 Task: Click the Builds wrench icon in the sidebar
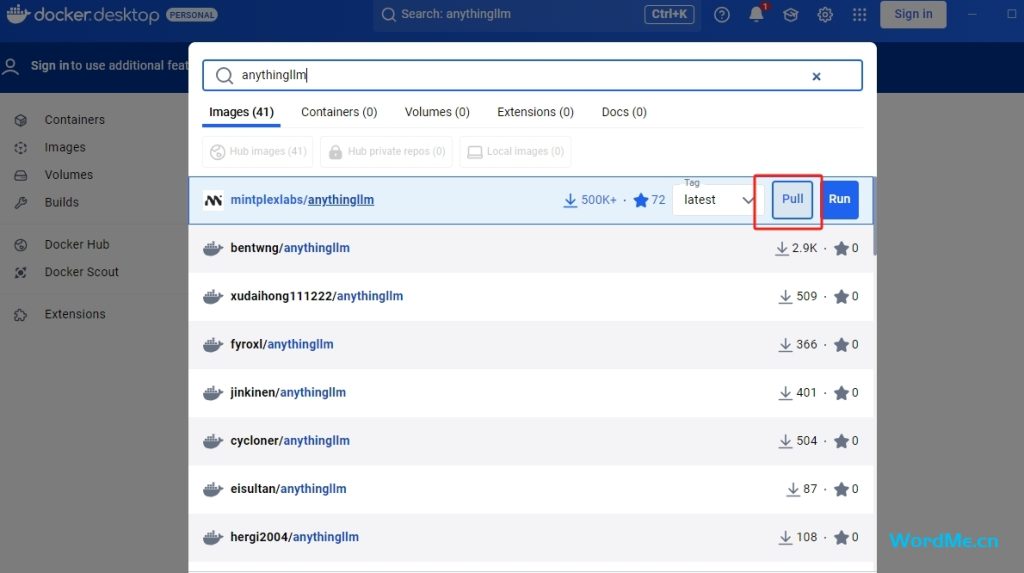pyautogui.click(x=21, y=203)
